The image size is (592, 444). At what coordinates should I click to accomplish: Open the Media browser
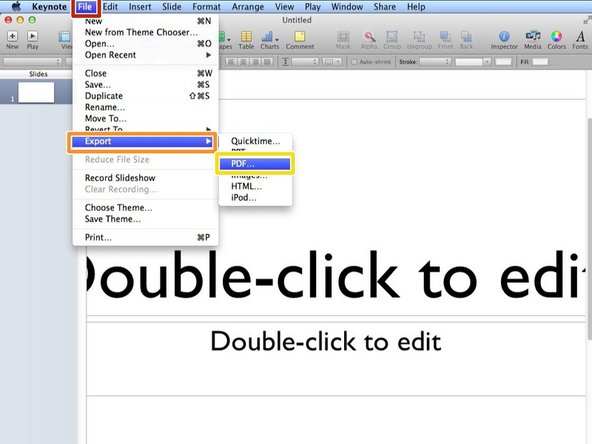(533, 40)
